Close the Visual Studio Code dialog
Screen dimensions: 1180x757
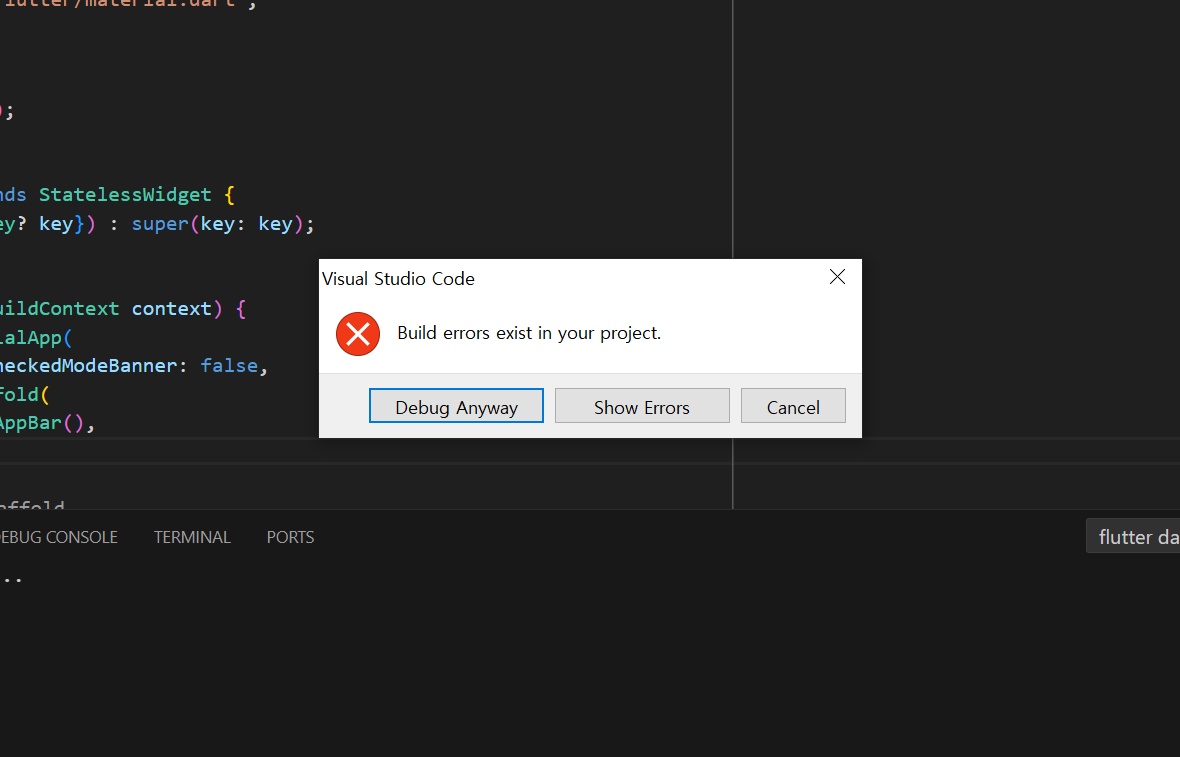[837, 277]
